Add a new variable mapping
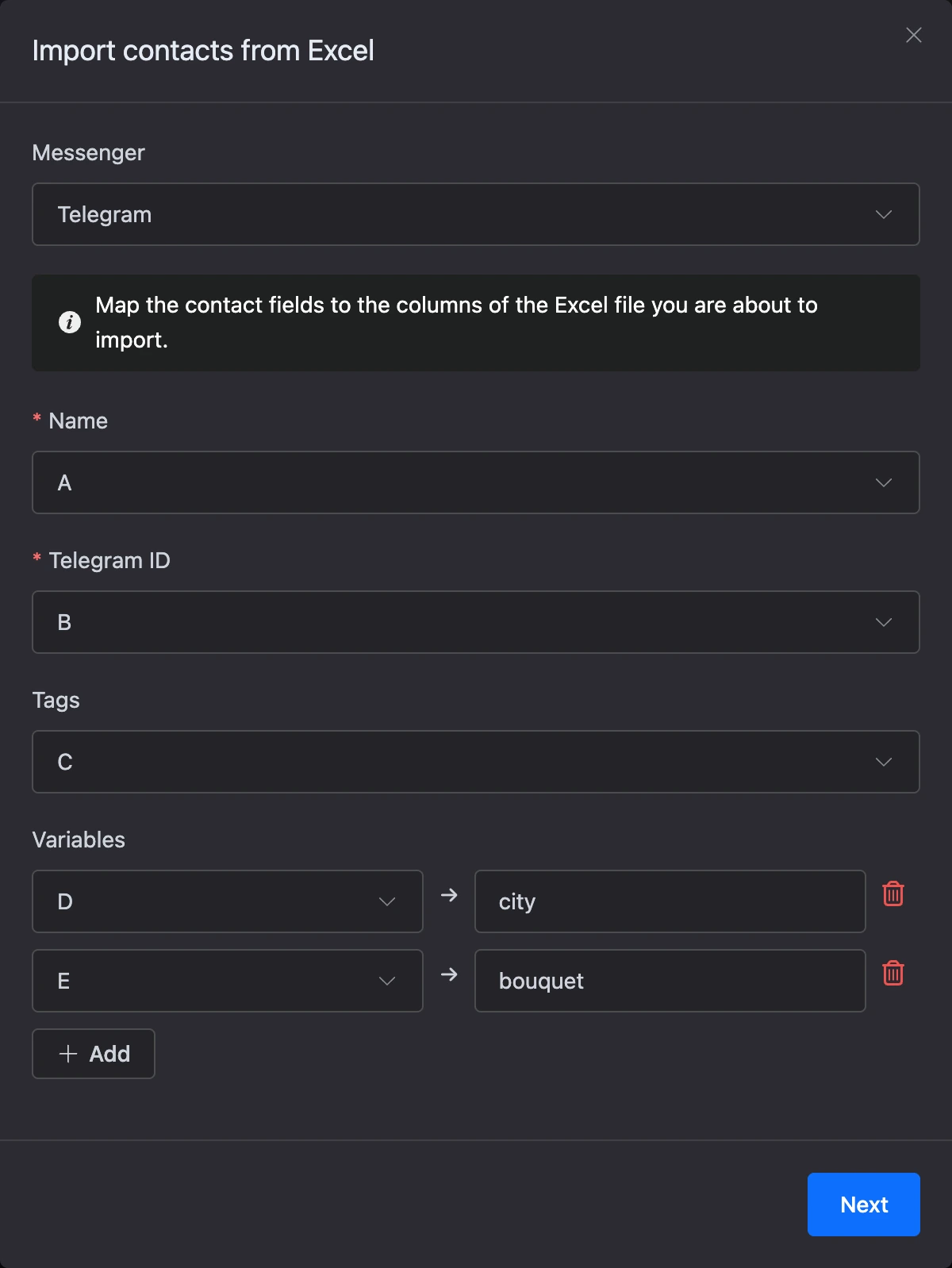Image resolution: width=952 pixels, height=1268 pixels. tap(94, 1054)
